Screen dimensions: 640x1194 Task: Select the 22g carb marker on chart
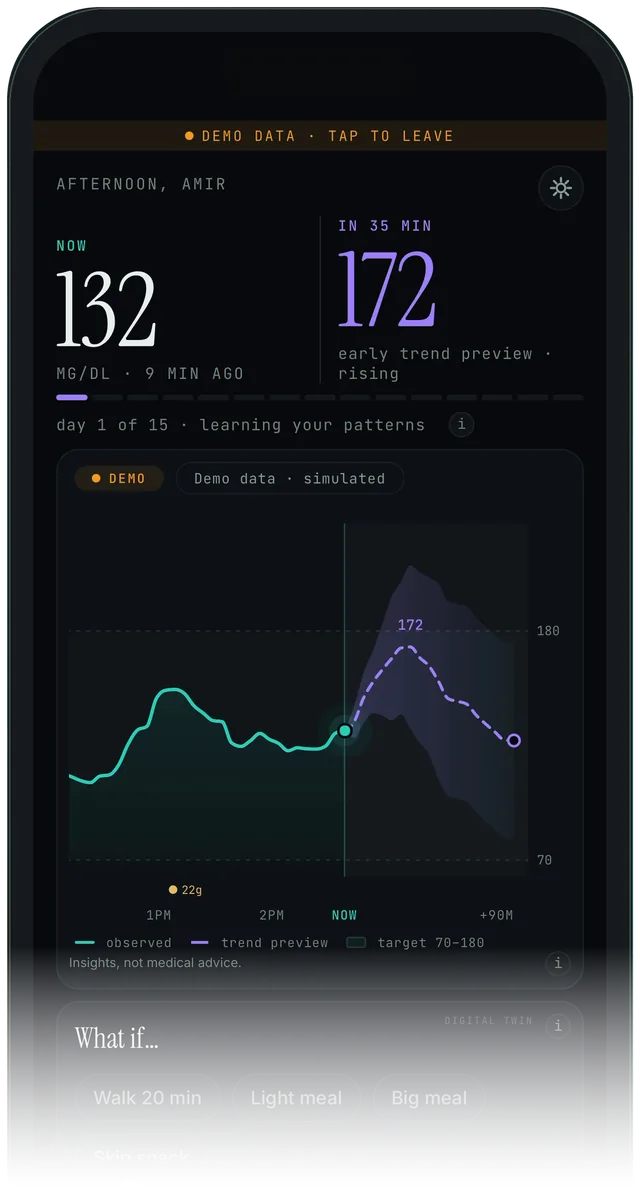(x=185, y=889)
